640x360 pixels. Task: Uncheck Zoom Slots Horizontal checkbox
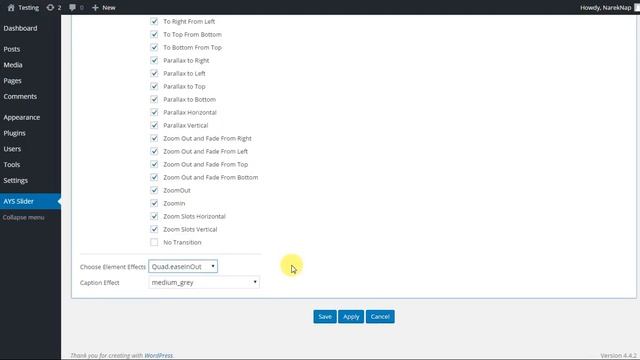pyautogui.click(x=154, y=216)
